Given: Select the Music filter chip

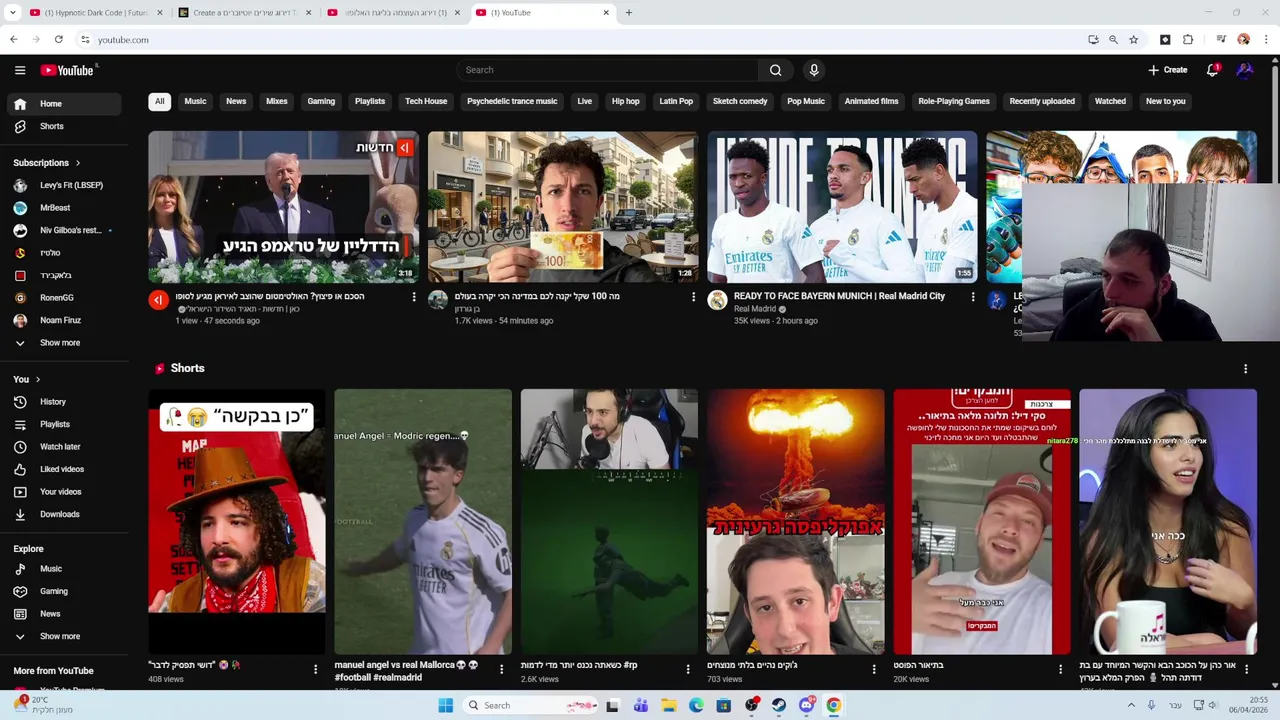Looking at the screenshot, I should (195, 101).
